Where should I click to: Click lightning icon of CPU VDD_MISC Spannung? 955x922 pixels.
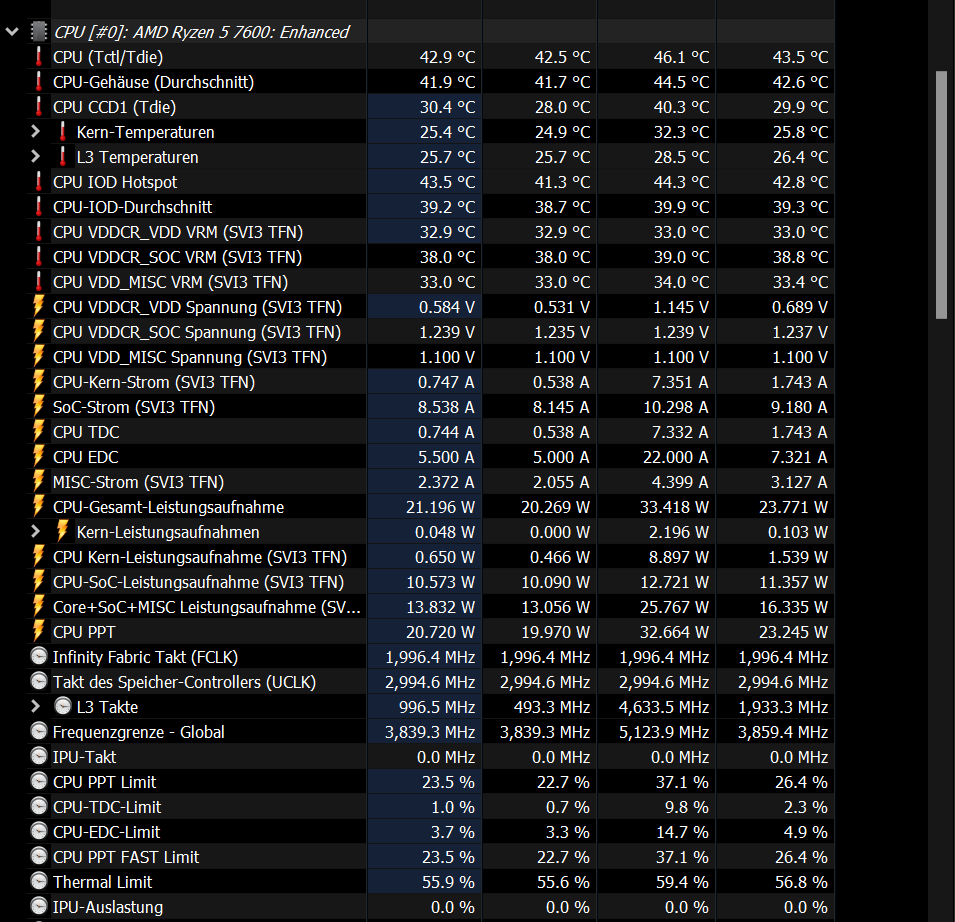[x=38, y=356]
